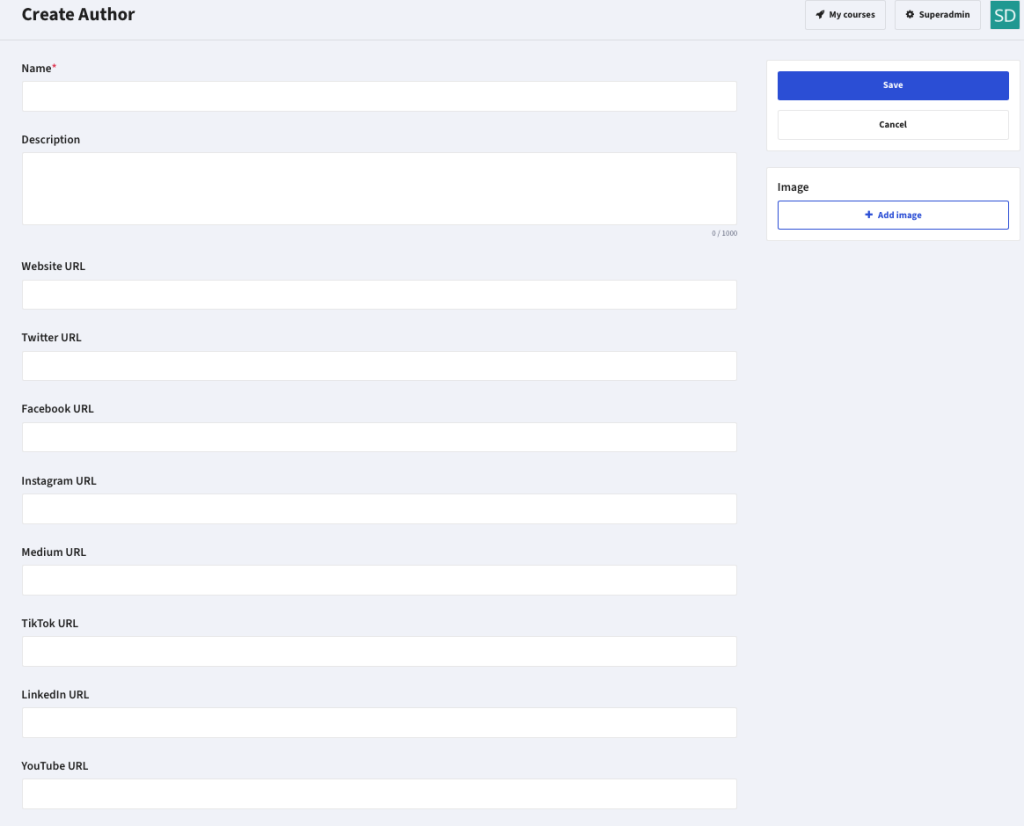Click the Twitter URL field
Screen dimensions: 1024x826
tap(379, 366)
